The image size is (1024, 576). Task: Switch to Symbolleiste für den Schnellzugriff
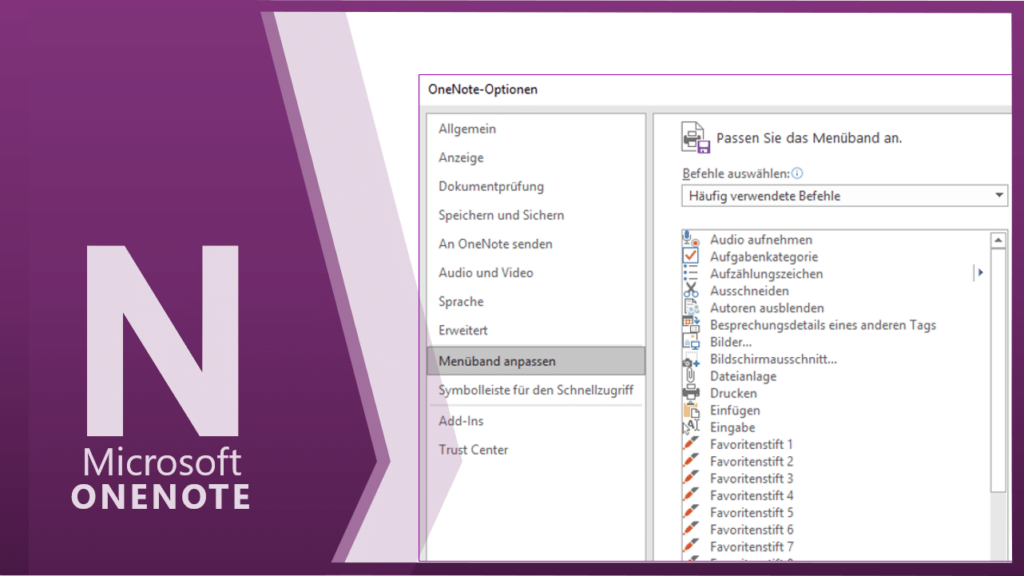pyautogui.click(x=535, y=389)
